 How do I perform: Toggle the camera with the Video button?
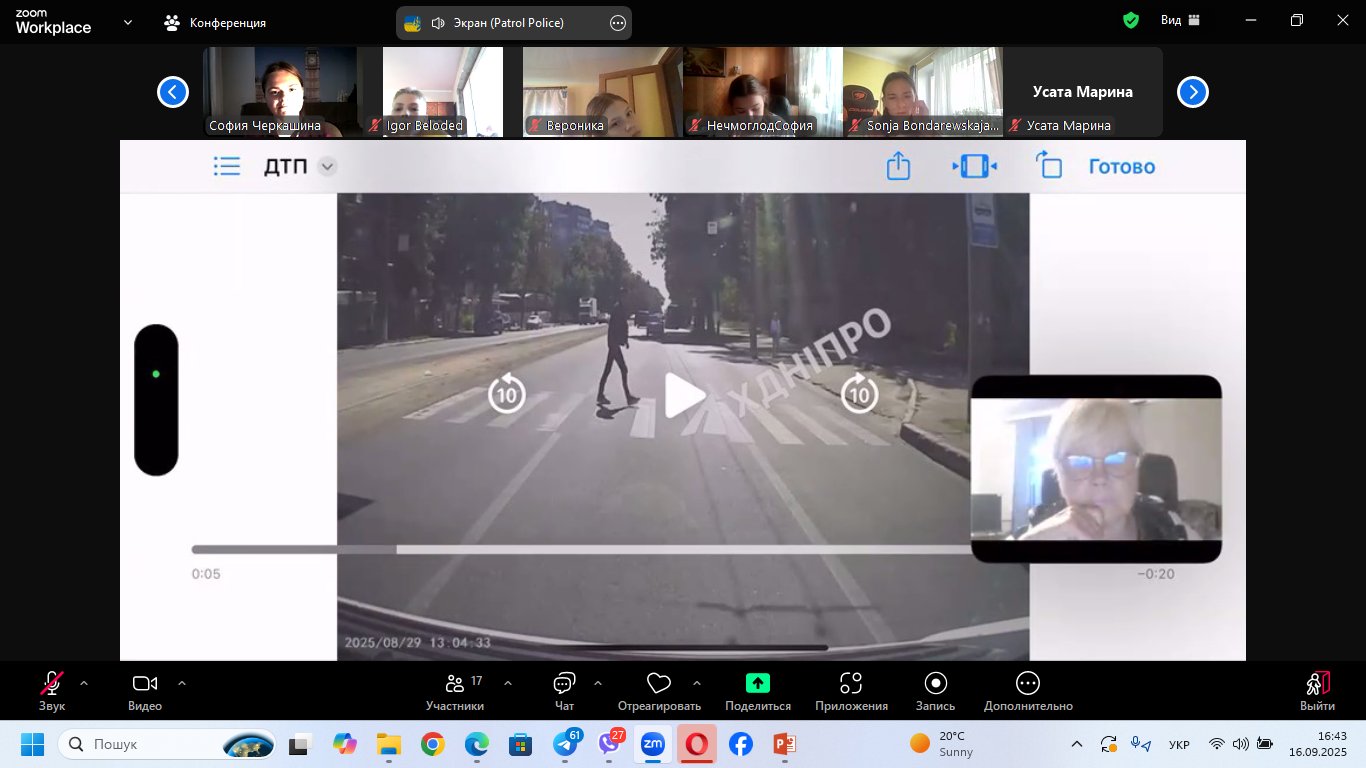pyautogui.click(x=145, y=691)
